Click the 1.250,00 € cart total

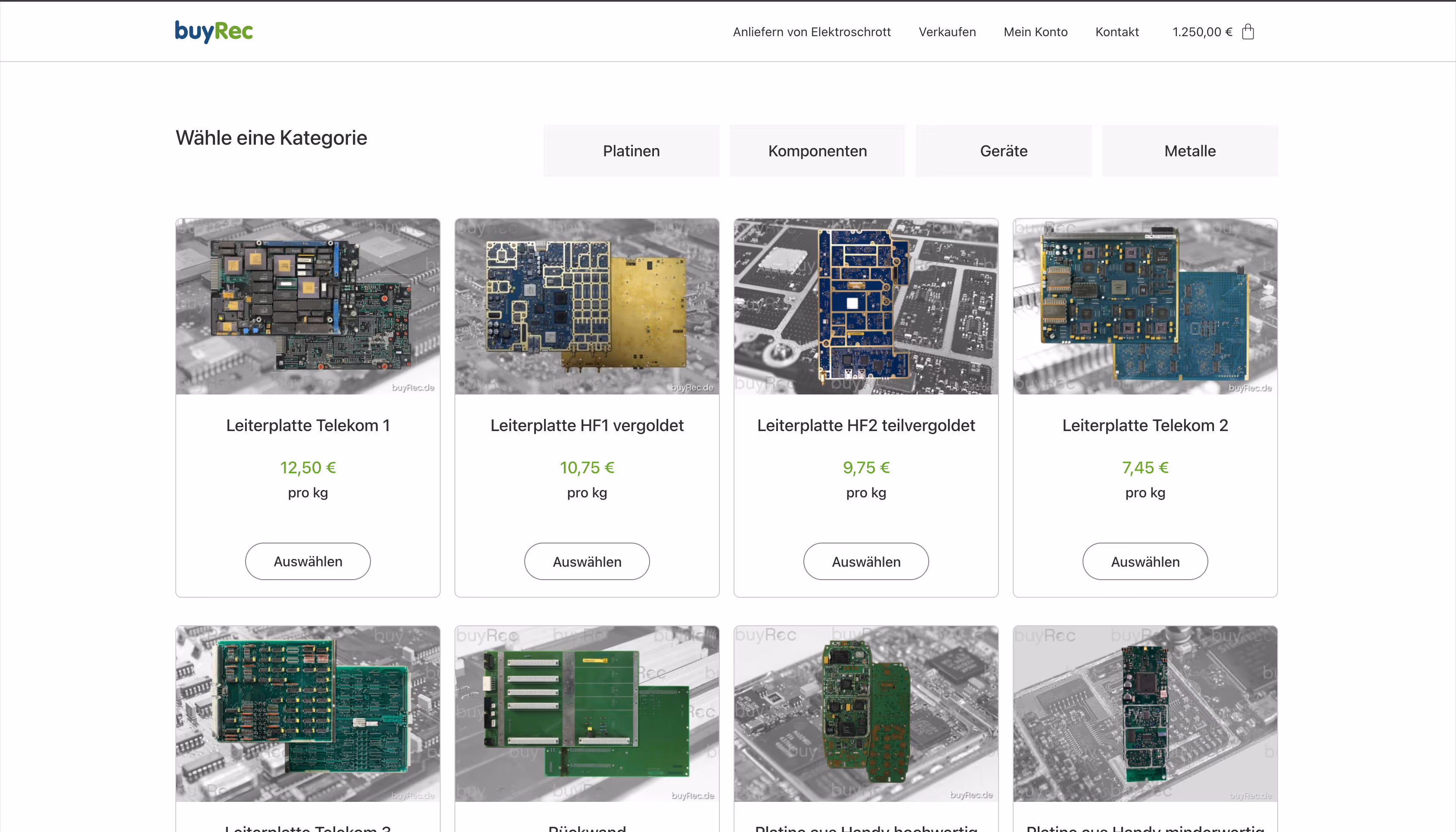click(x=1202, y=32)
